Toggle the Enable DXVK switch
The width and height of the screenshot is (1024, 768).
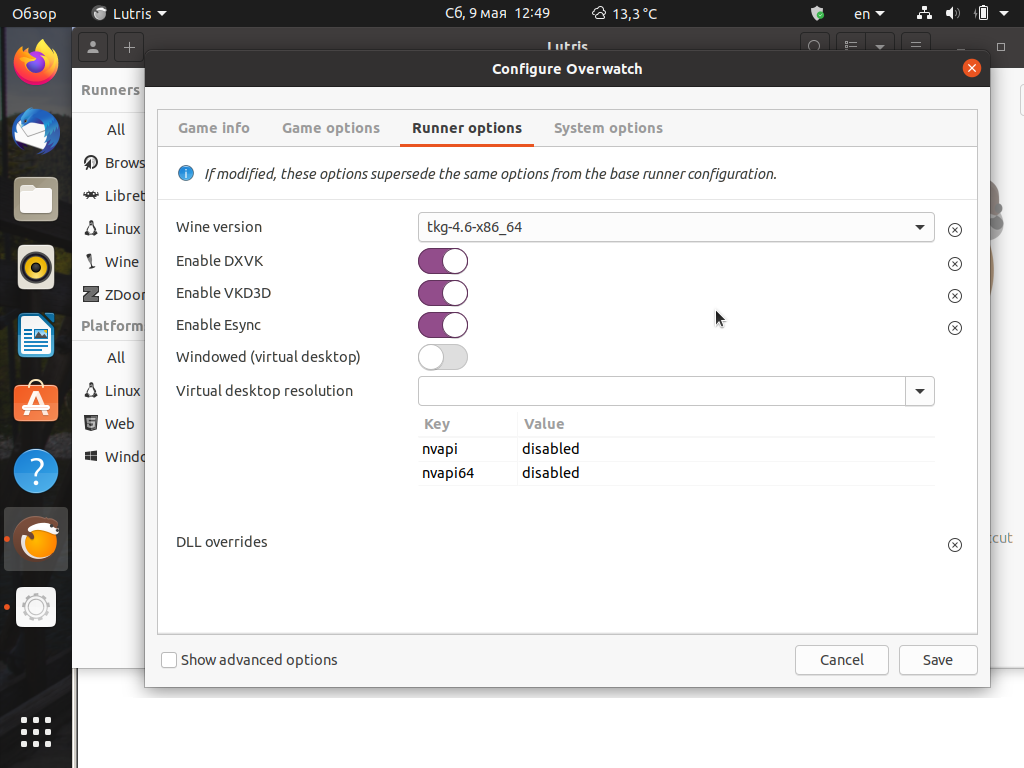tap(443, 261)
